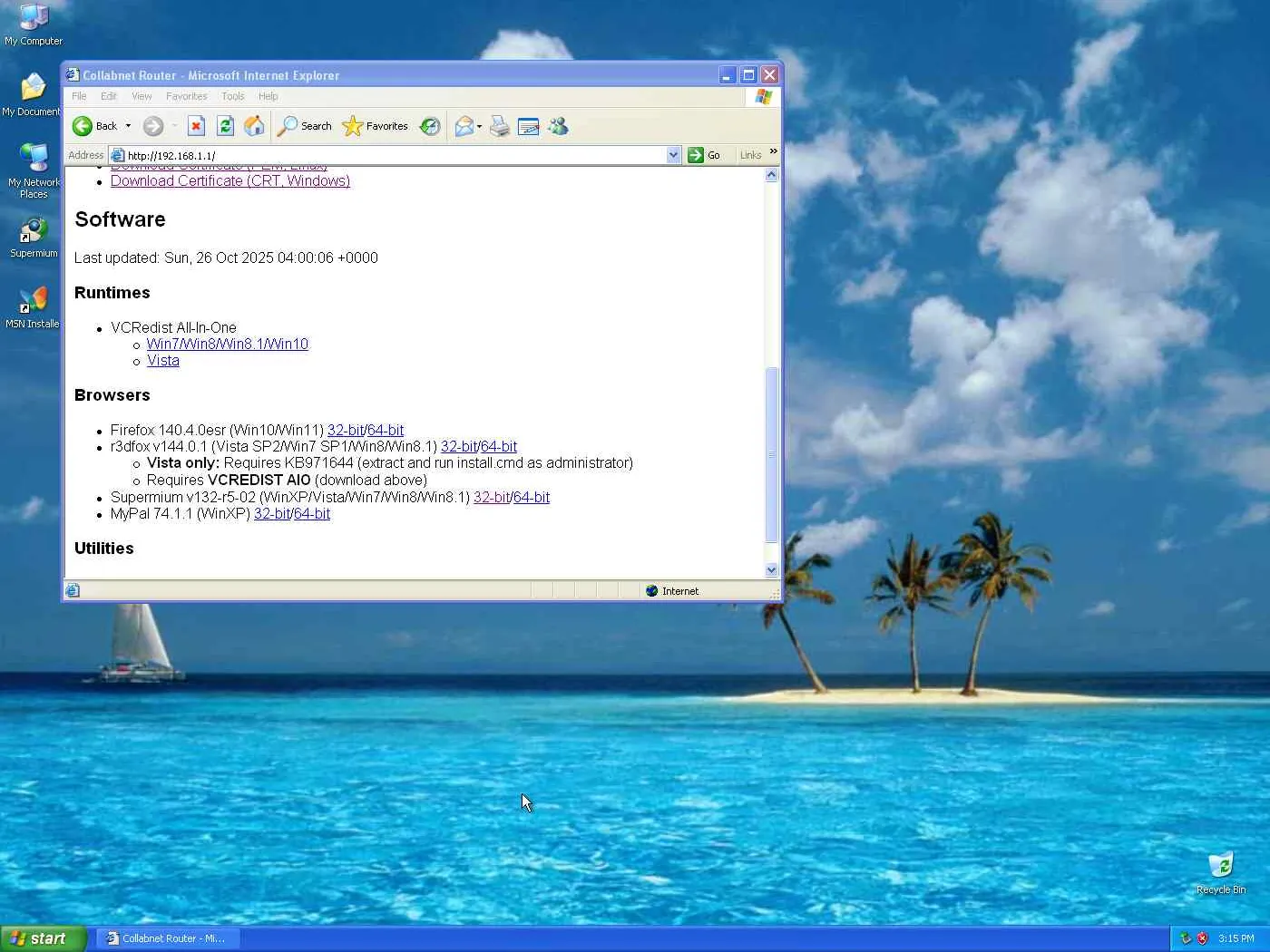Open the Favorites menu in the menu bar
The width and height of the screenshot is (1270, 952).
coord(186,96)
